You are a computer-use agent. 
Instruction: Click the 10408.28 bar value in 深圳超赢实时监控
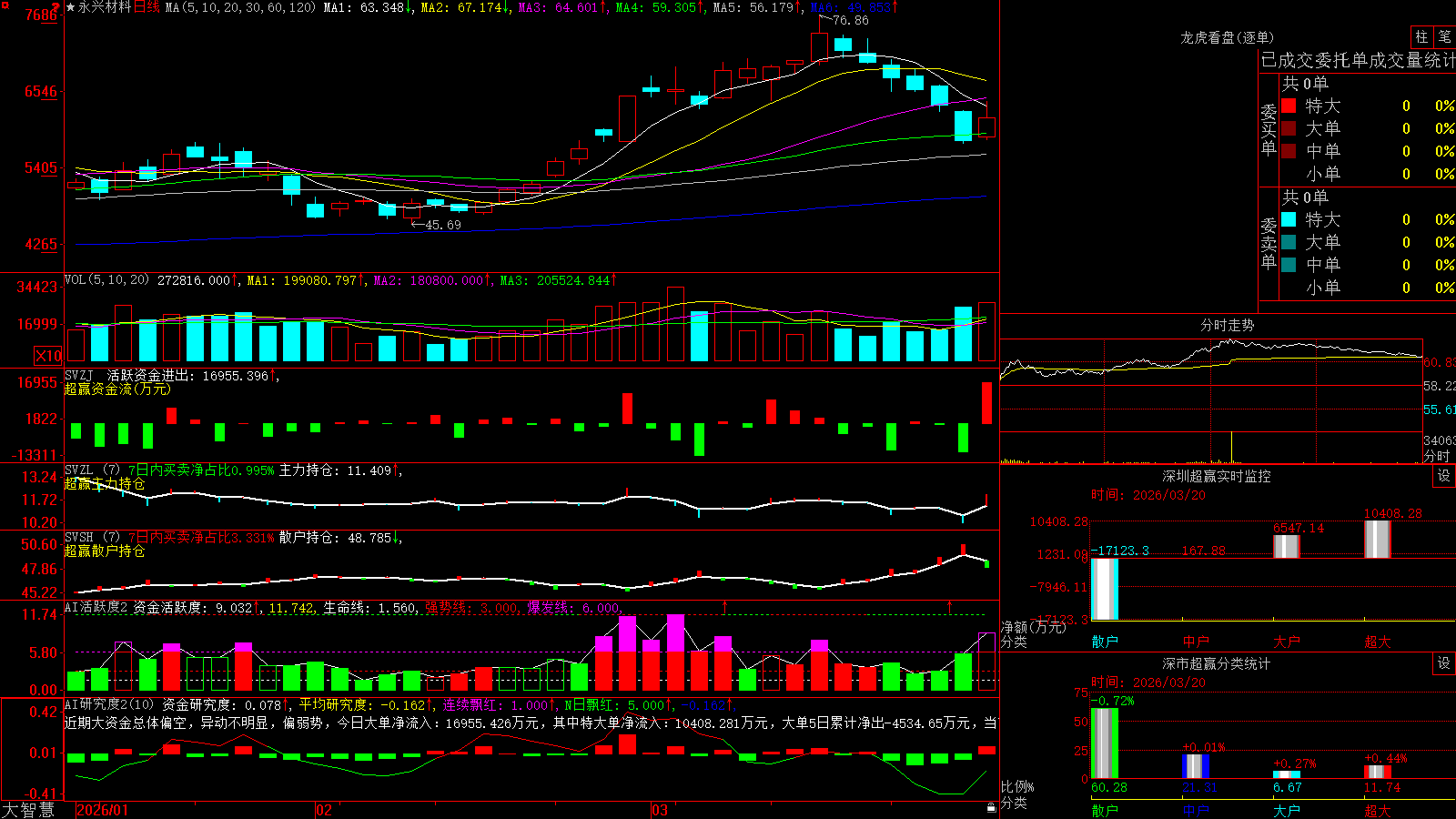pos(1392,513)
